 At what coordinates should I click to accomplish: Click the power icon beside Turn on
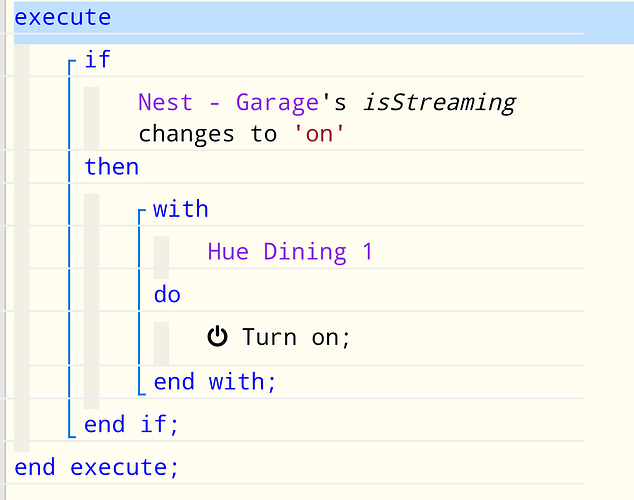click(x=218, y=337)
